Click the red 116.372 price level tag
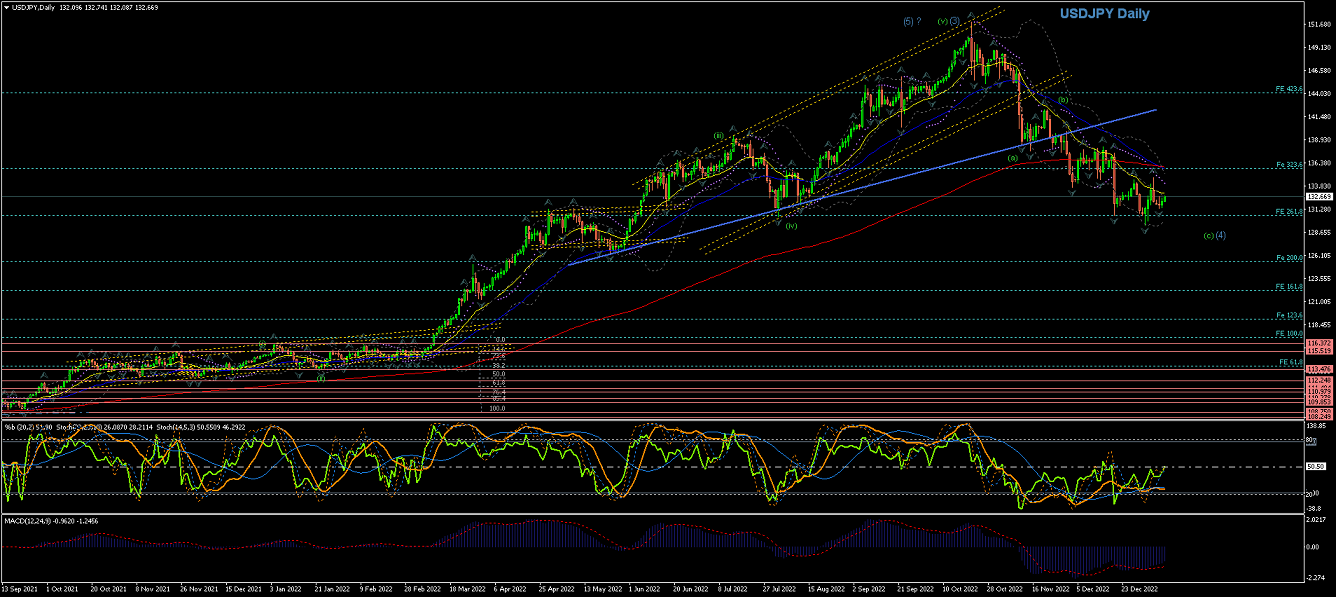 [x=1319, y=343]
